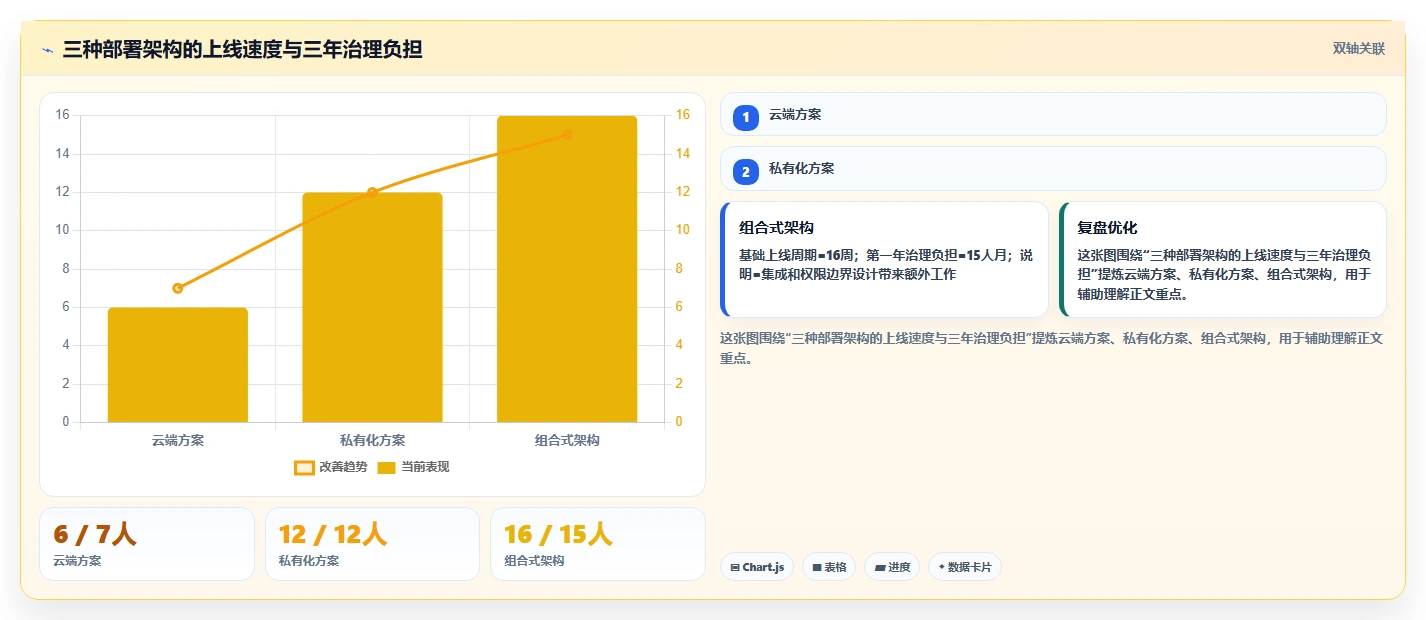Click the summary paragraph below the cards

point(1052,348)
